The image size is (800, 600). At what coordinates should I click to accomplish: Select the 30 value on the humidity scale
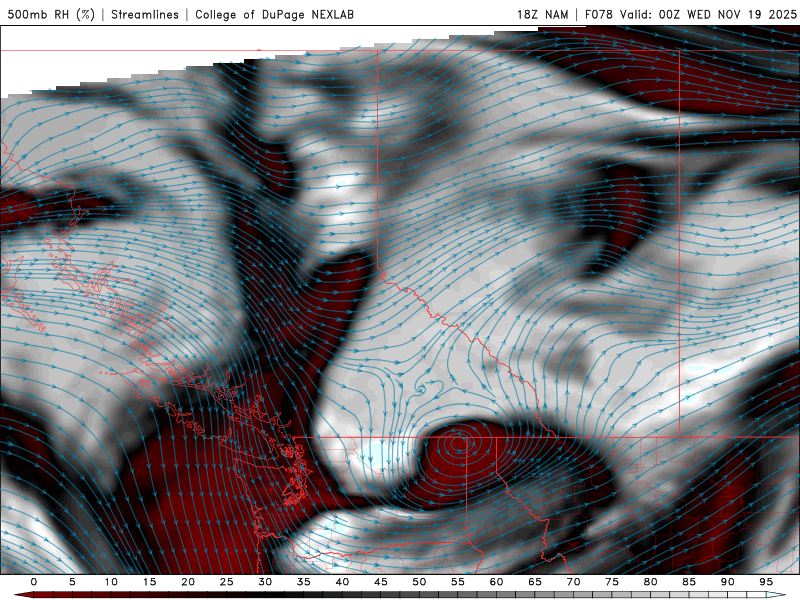point(265,582)
